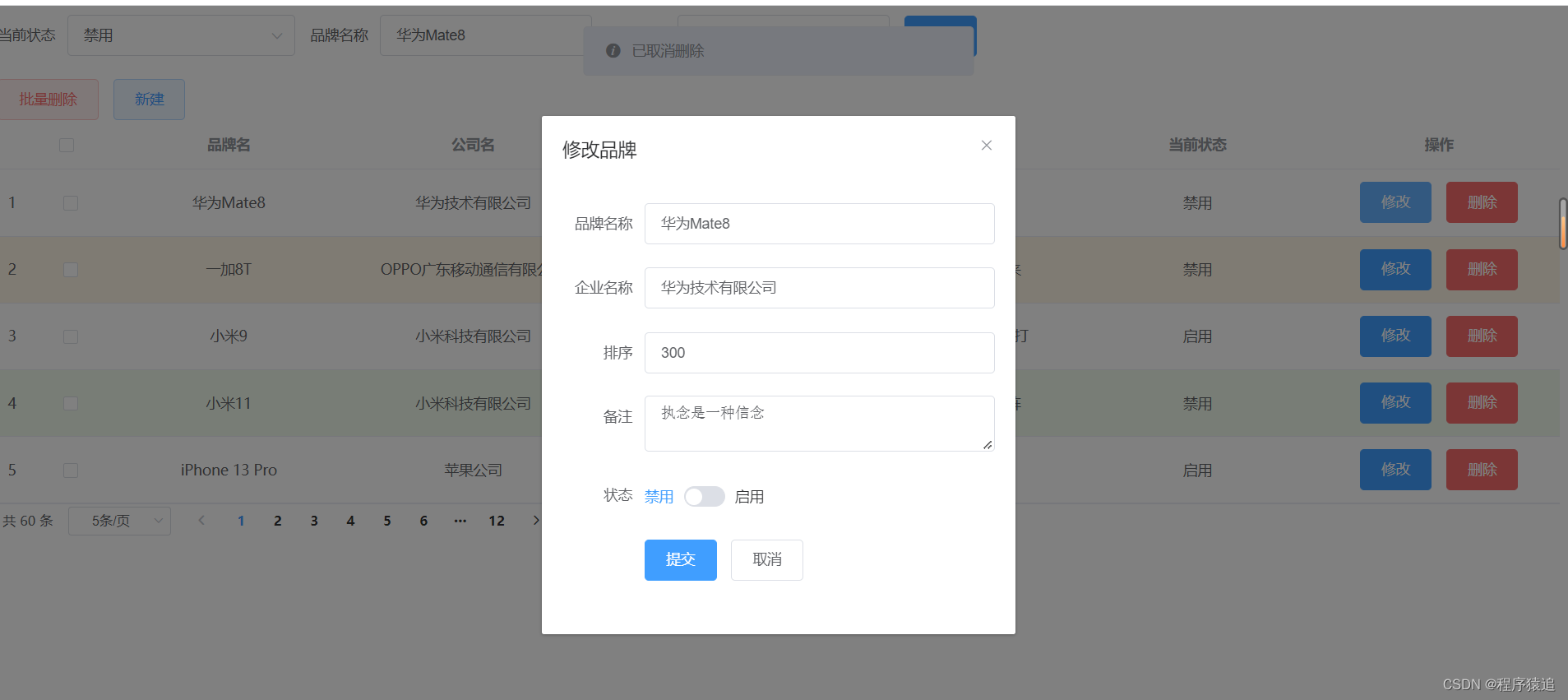Toggle the select-all header checkbox
Viewport: 1568px width, 700px height.
click(67, 146)
